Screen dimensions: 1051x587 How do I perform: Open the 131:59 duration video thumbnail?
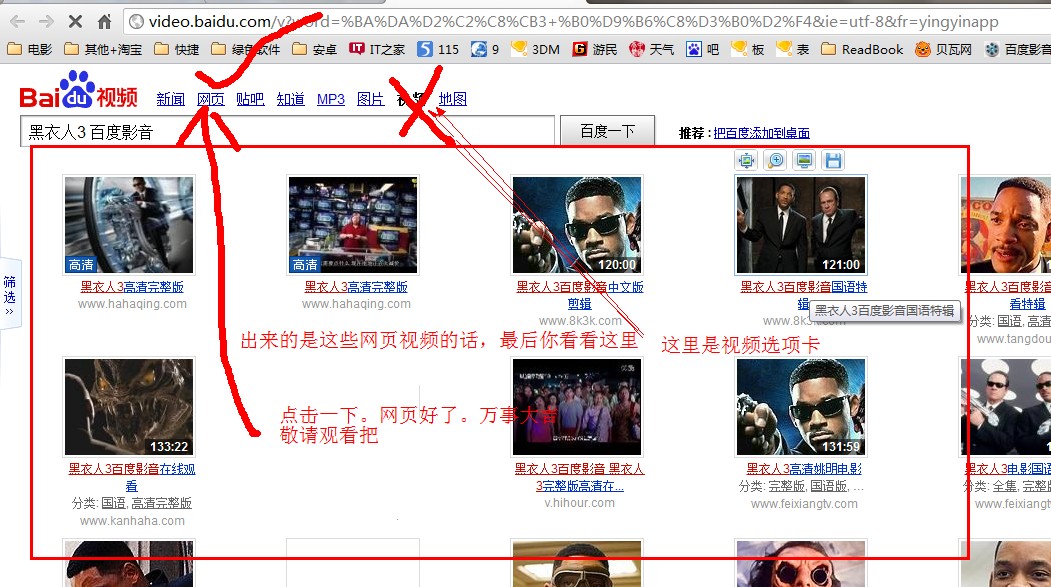[801, 407]
